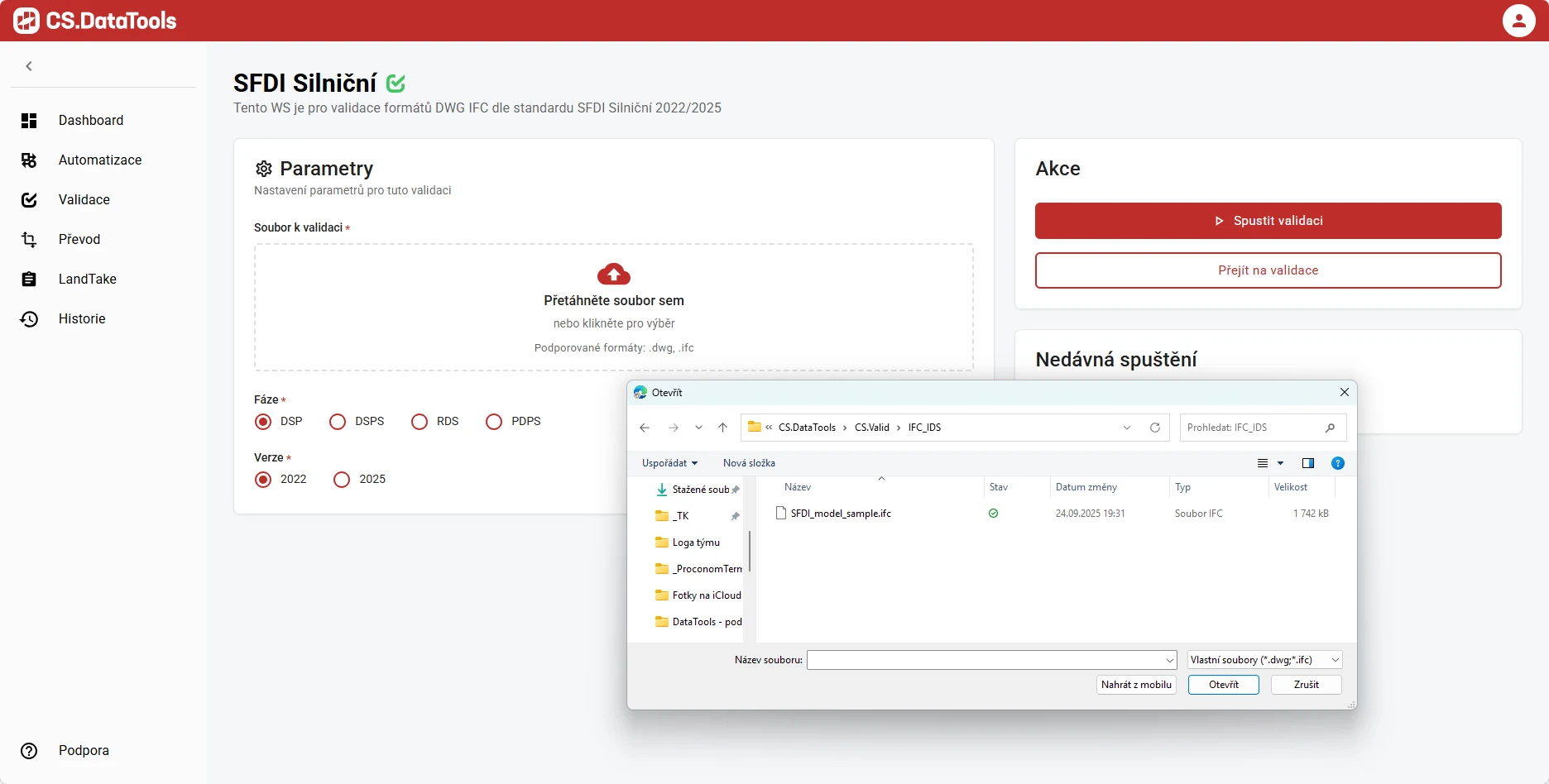
Task: Open the file type dropdown
Action: coord(1264,660)
